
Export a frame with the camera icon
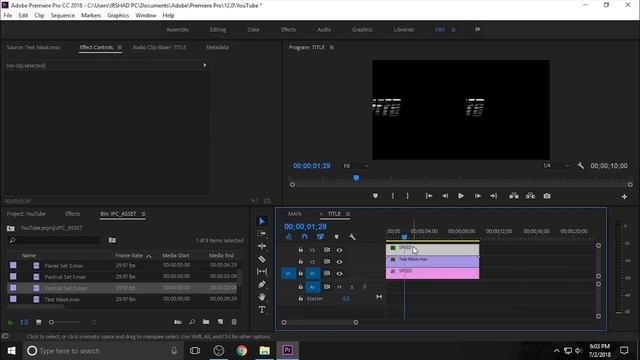[x=547, y=196]
